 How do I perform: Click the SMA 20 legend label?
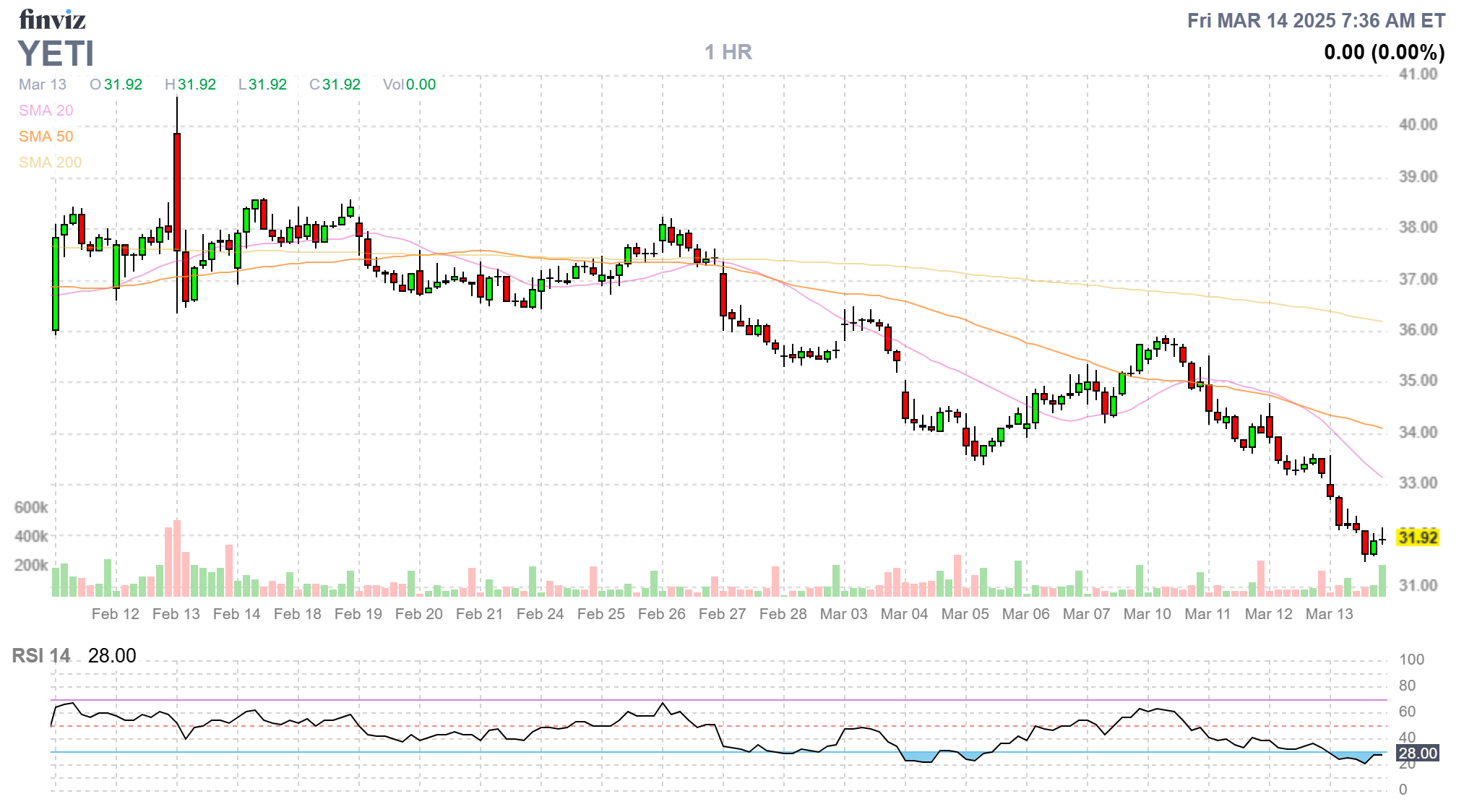point(46,111)
